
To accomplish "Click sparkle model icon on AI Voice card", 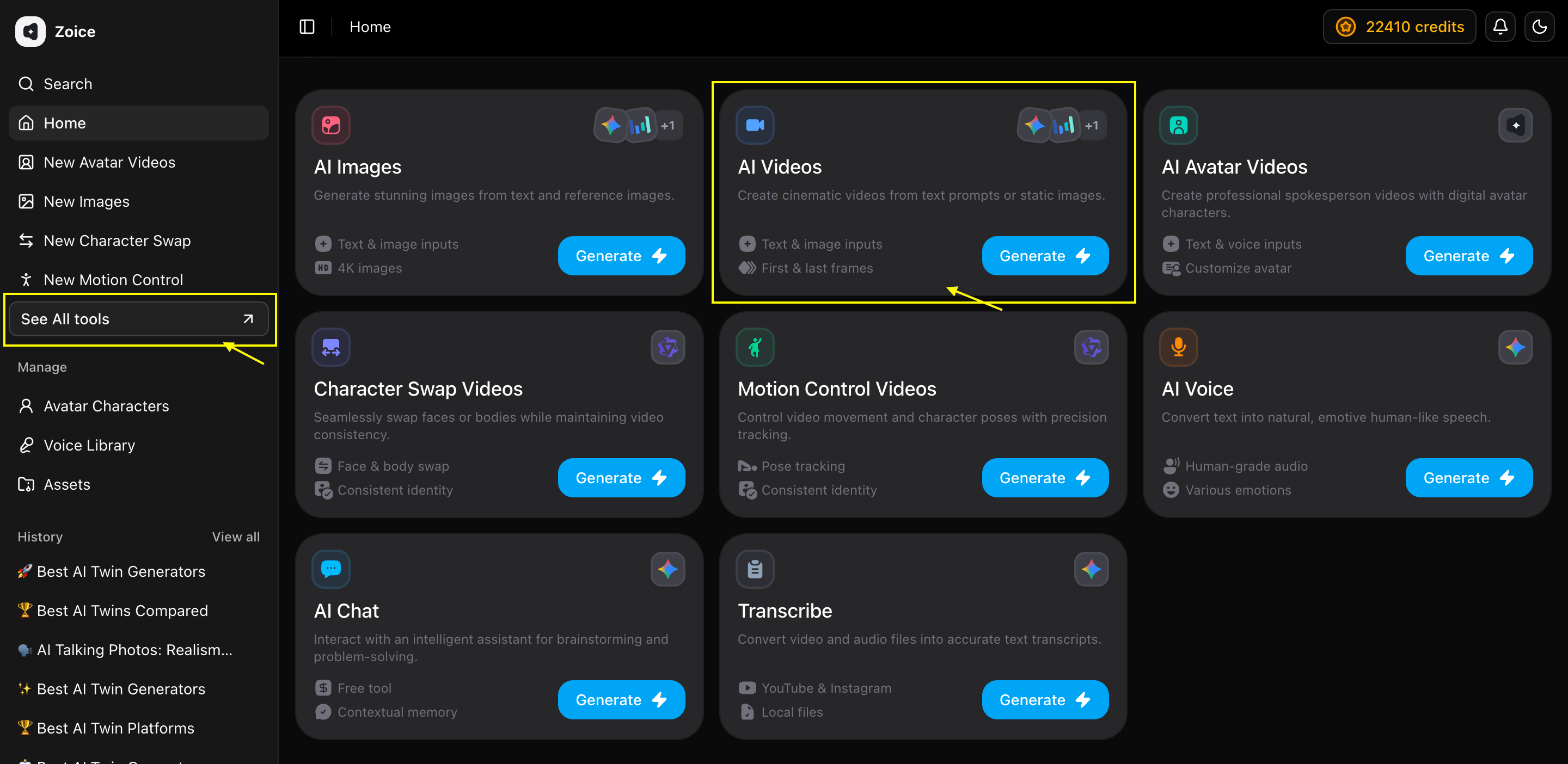I will [x=1516, y=347].
